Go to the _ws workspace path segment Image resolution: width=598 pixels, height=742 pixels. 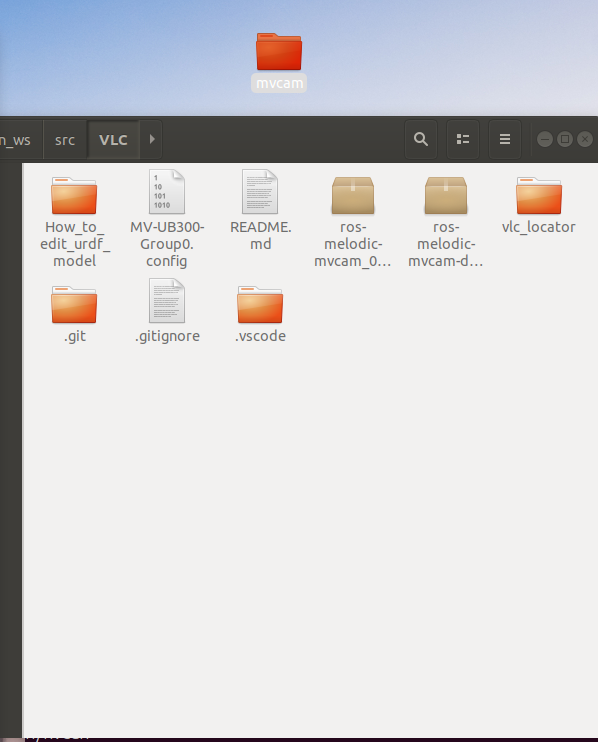[16, 140]
